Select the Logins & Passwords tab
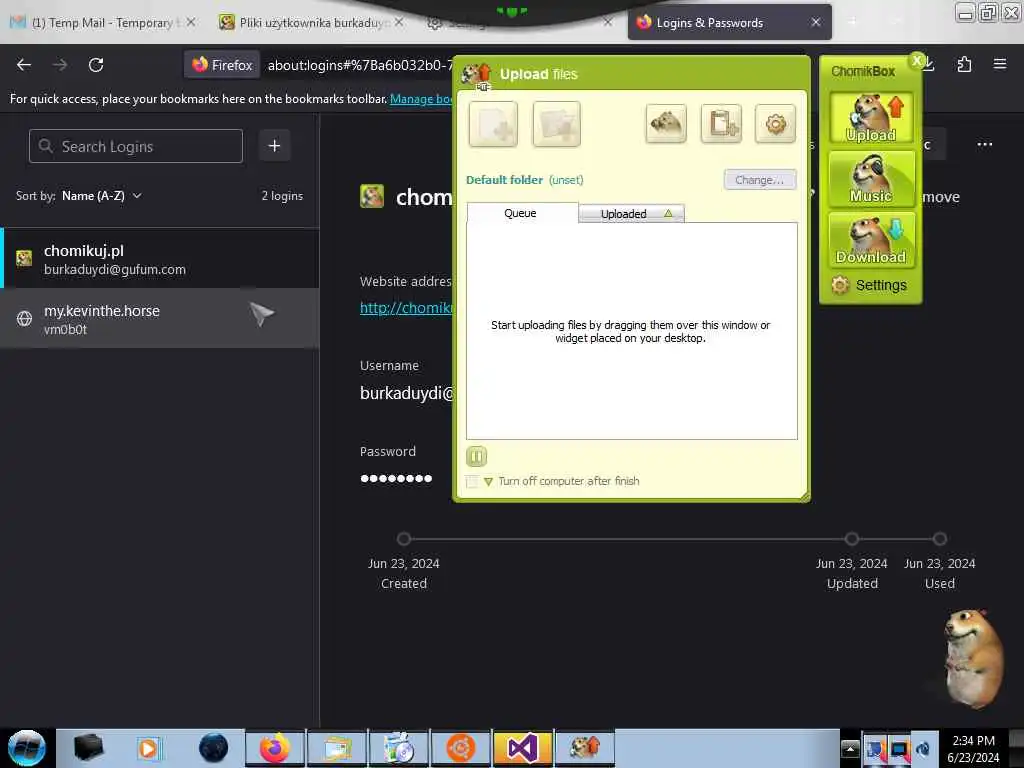The width and height of the screenshot is (1024, 768). coord(729,23)
